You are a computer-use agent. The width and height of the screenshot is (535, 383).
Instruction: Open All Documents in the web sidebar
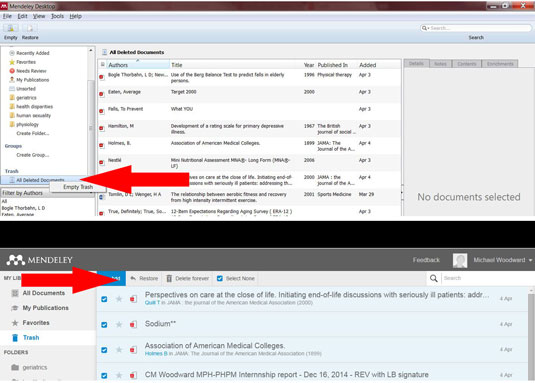click(x=43, y=293)
